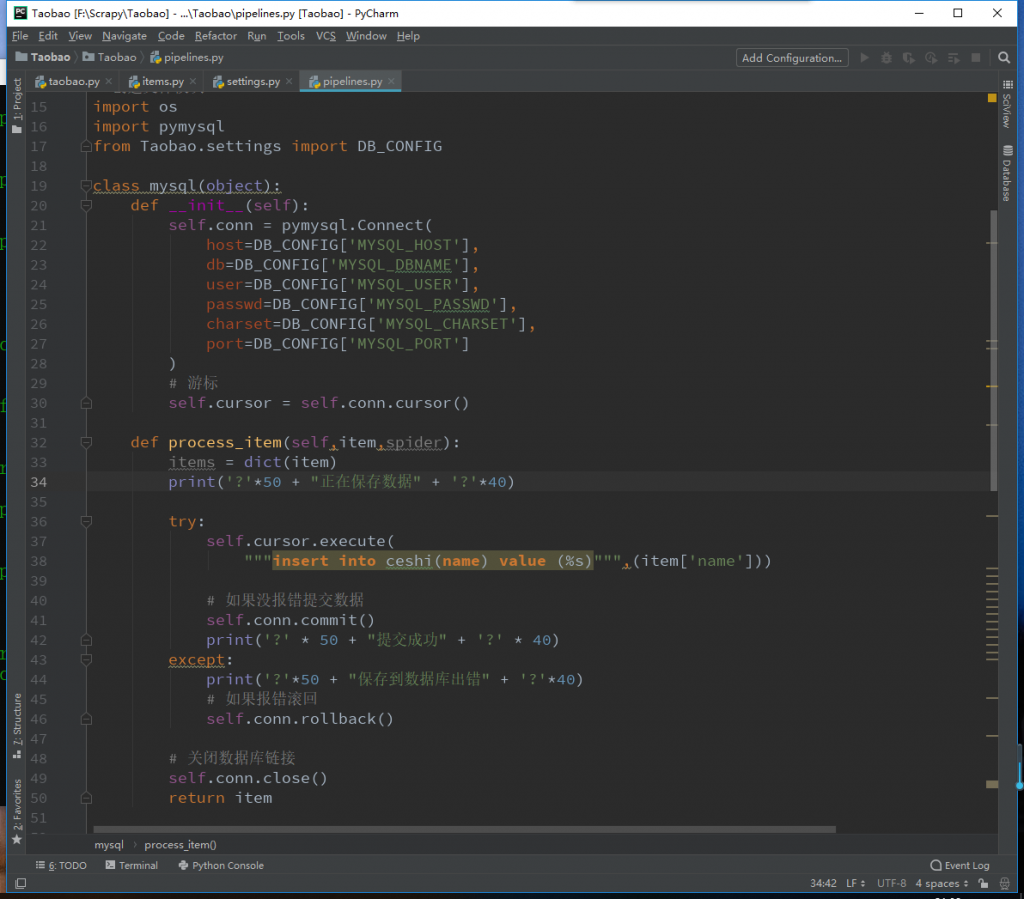Switch to the settings.py tab
This screenshot has width=1024, height=899.
click(253, 81)
